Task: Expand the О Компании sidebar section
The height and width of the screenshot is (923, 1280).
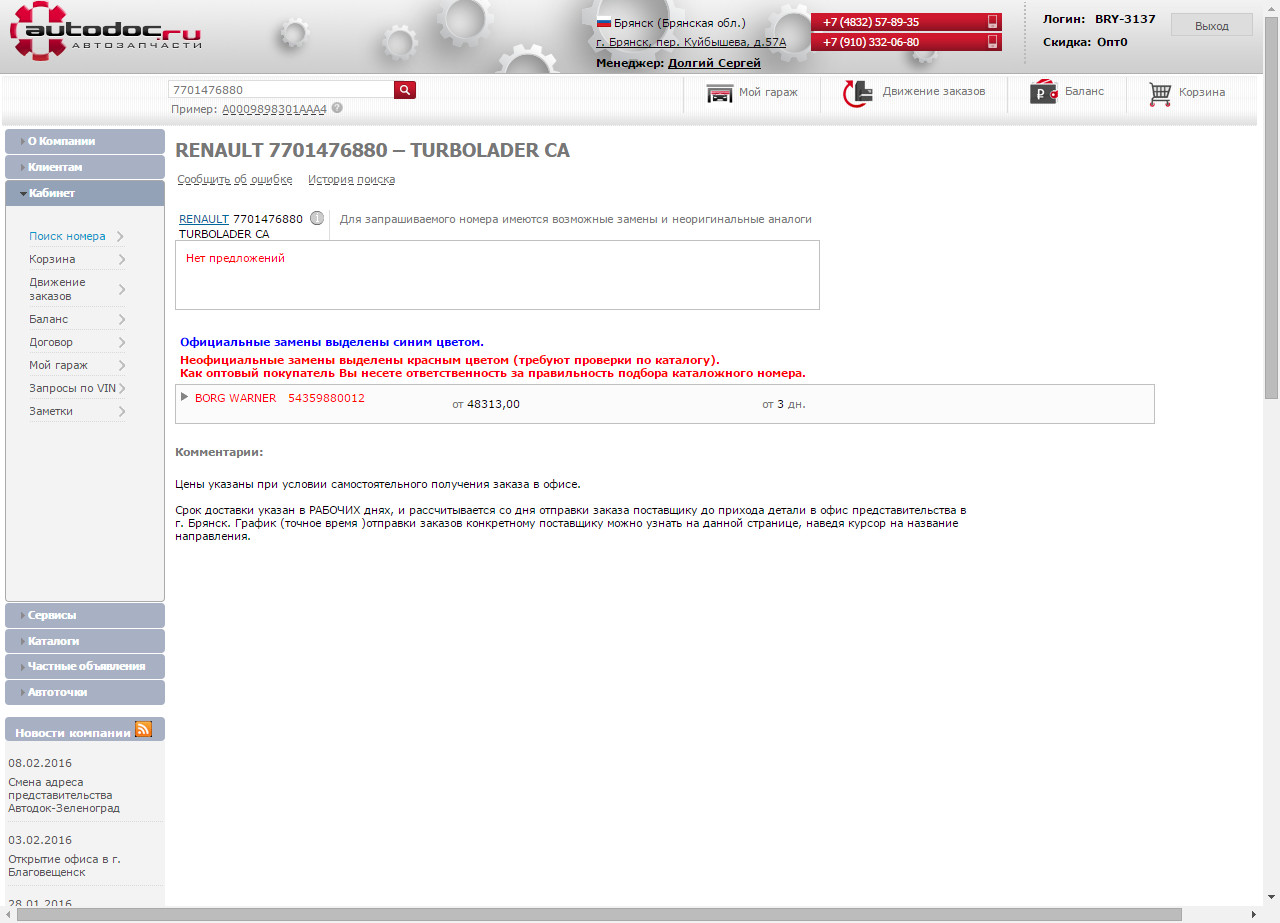Action: (x=85, y=141)
